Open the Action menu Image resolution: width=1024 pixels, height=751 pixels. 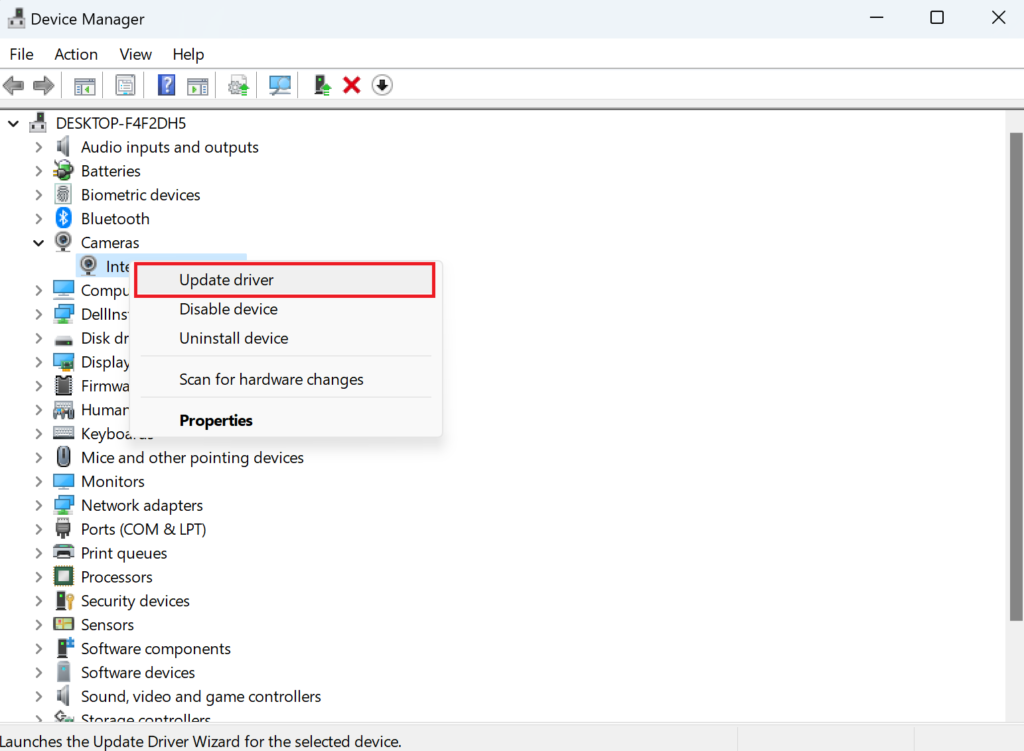[x=76, y=54]
